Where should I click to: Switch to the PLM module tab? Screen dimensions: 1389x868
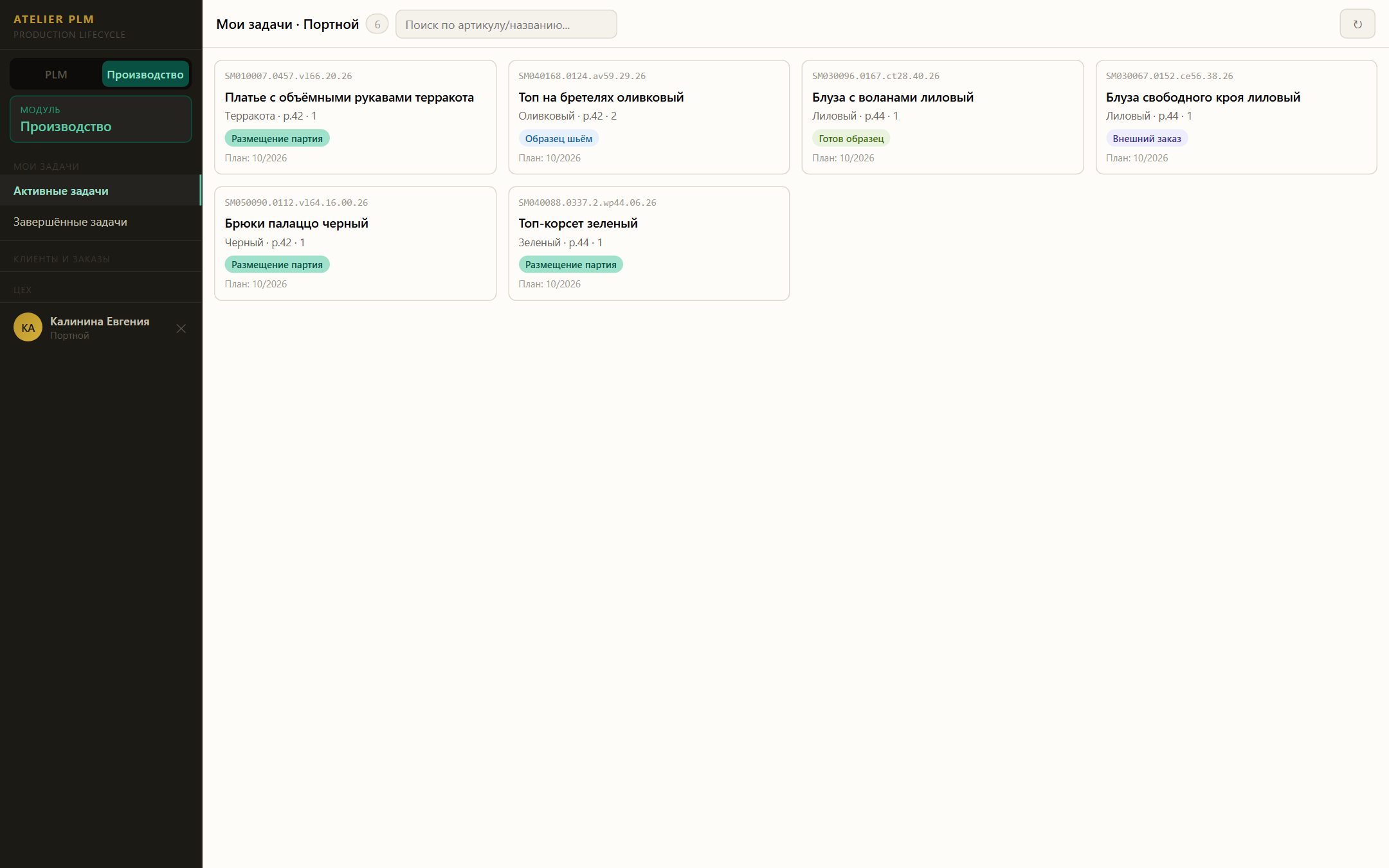pyautogui.click(x=56, y=75)
